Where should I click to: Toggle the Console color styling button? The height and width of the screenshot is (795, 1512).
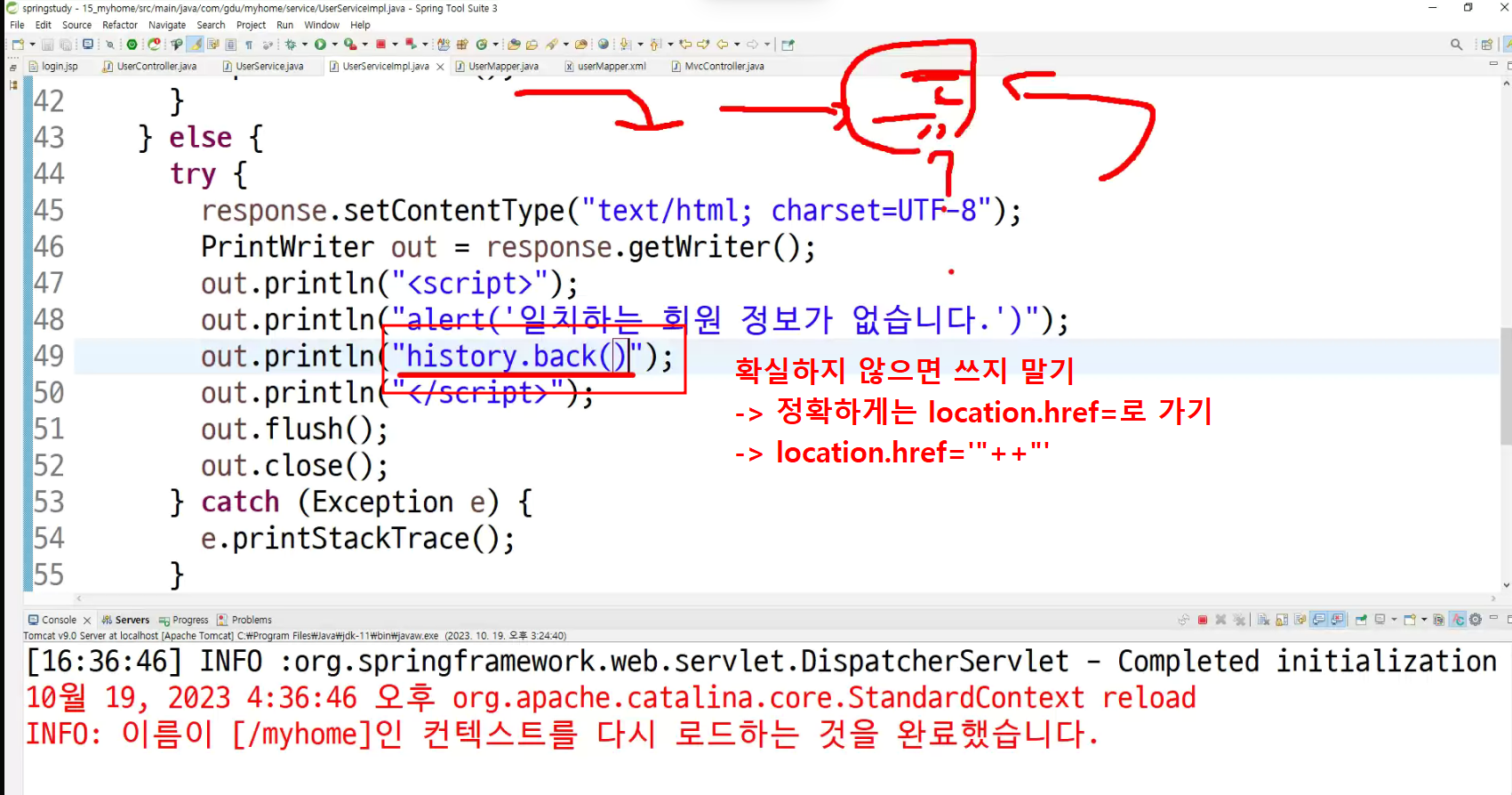coord(1458,620)
